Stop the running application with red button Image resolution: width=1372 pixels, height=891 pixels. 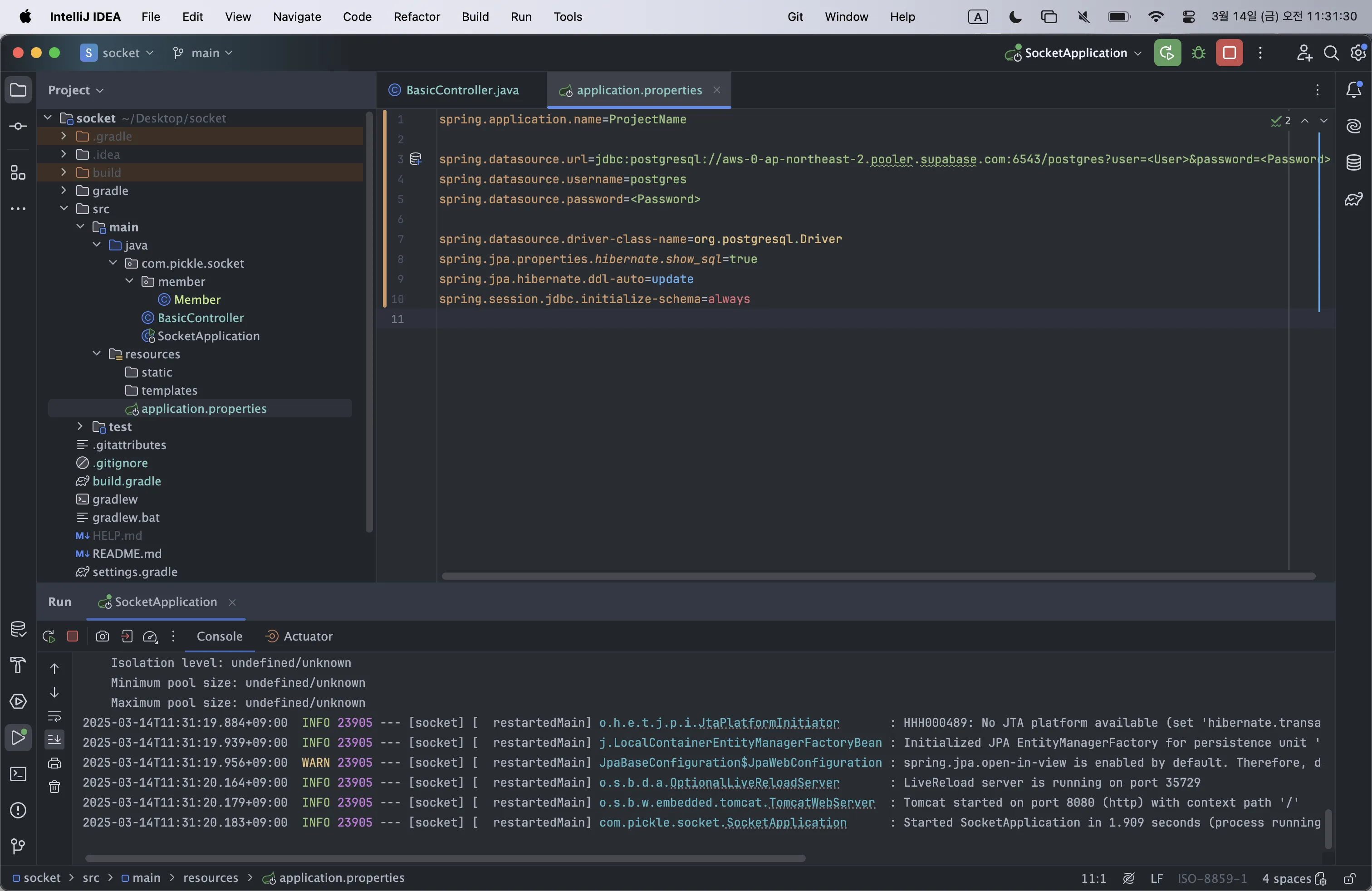pos(1229,53)
